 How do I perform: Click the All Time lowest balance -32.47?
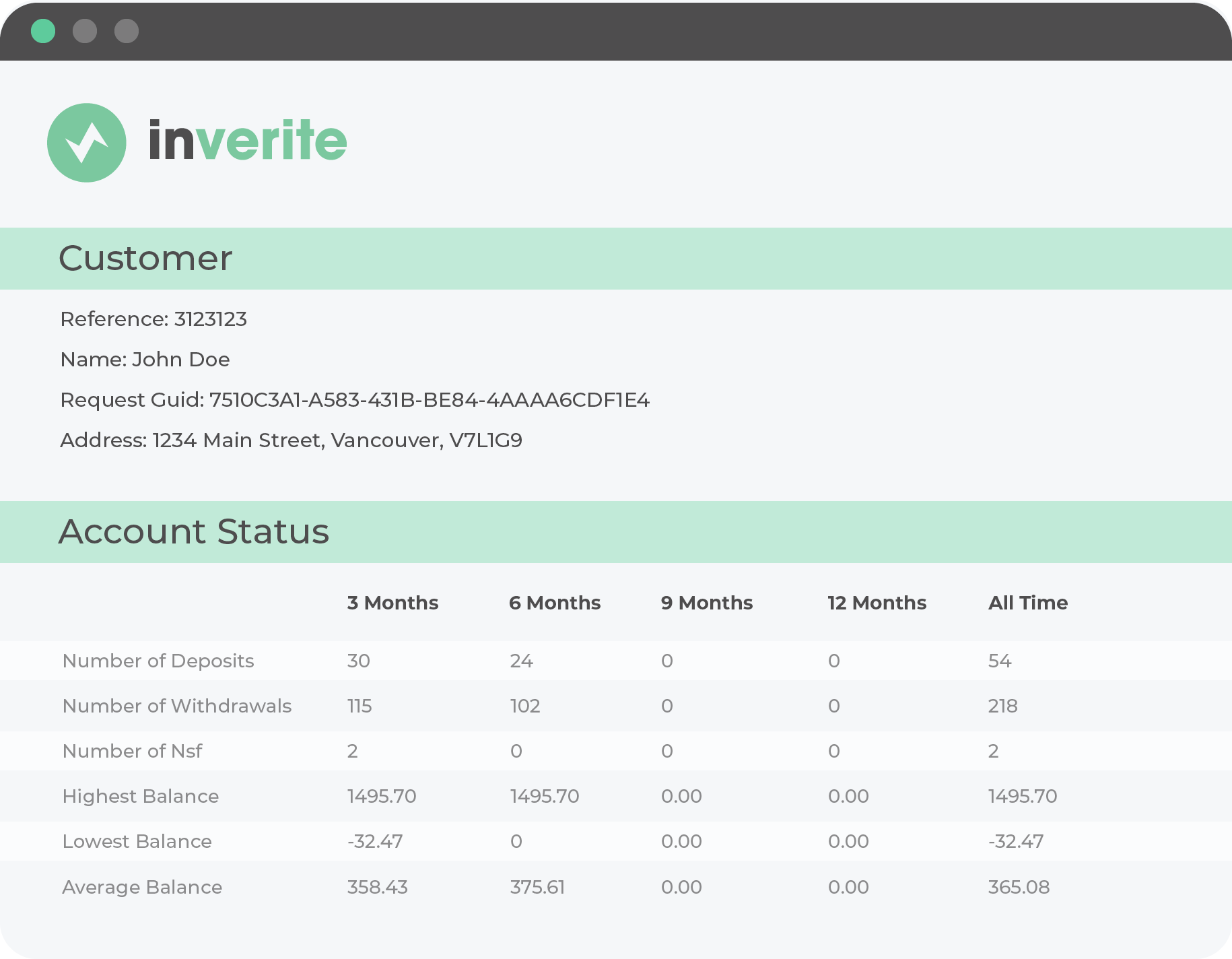(x=1016, y=841)
